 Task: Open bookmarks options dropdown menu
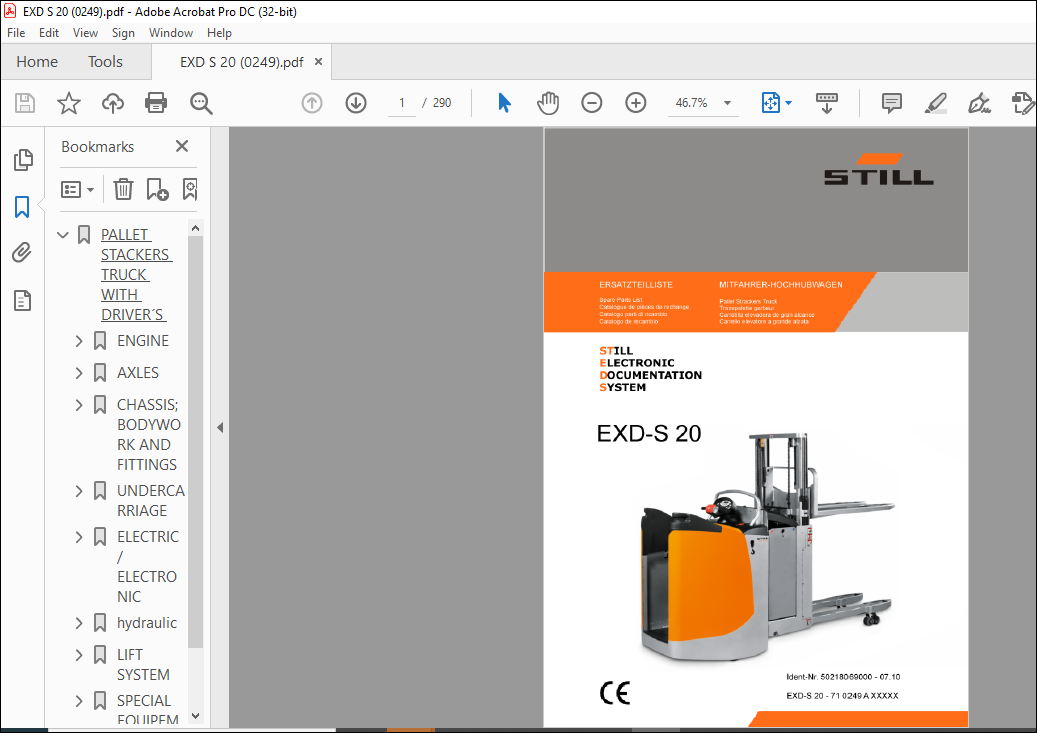(x=77, y=190)
